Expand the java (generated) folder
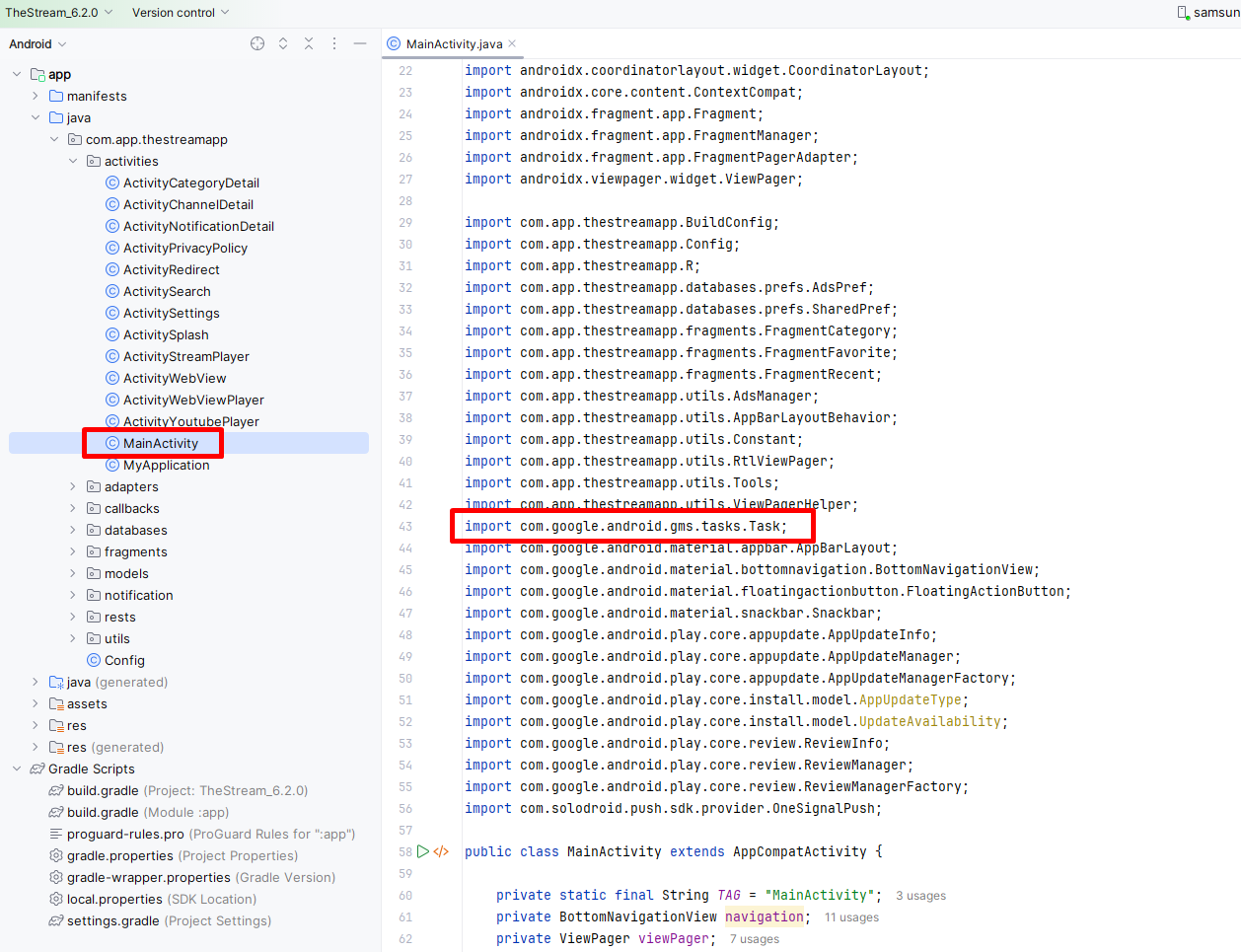1241x952 pixels. click(x=36, y=682)
